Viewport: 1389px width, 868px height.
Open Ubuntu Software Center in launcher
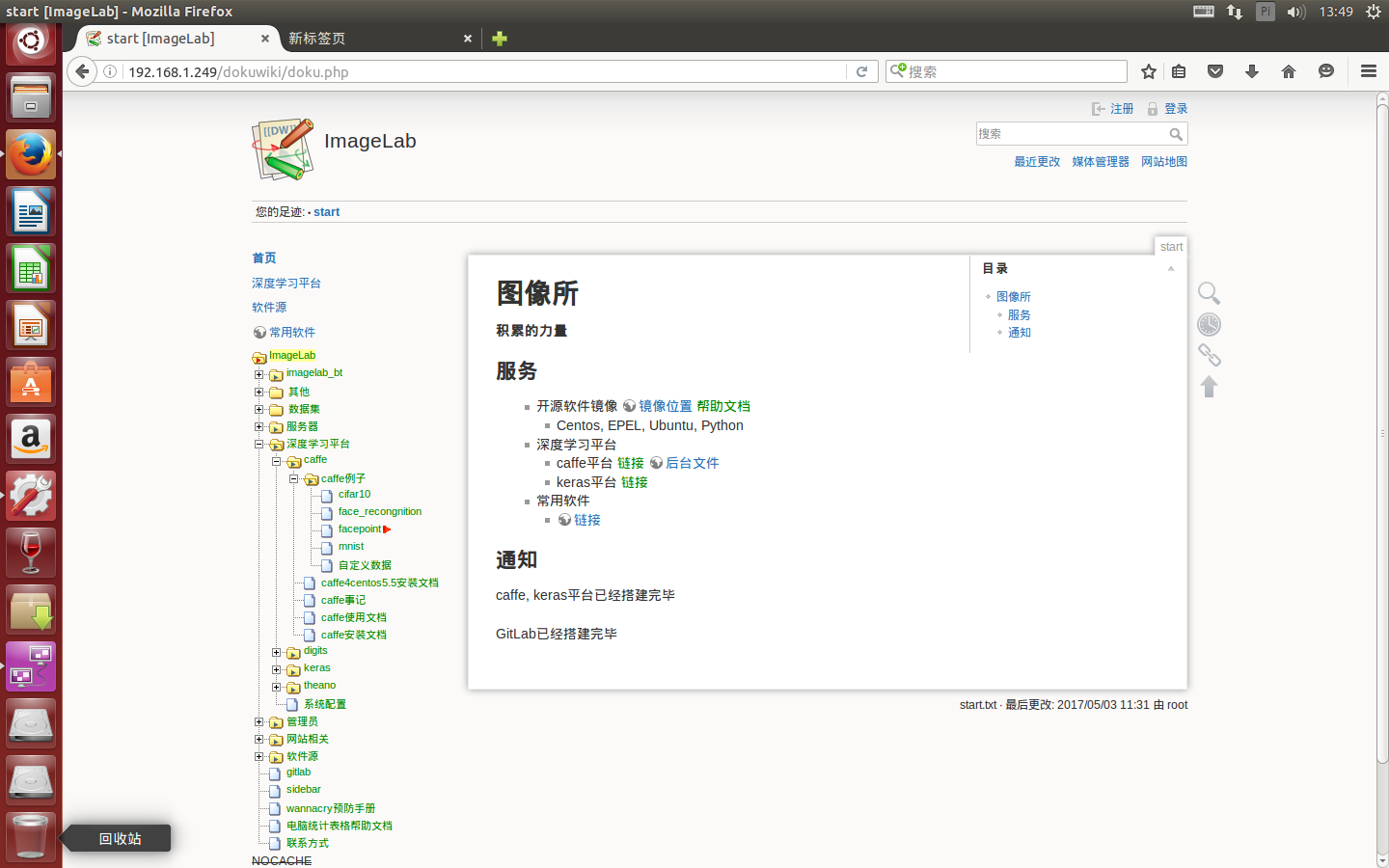31,383
